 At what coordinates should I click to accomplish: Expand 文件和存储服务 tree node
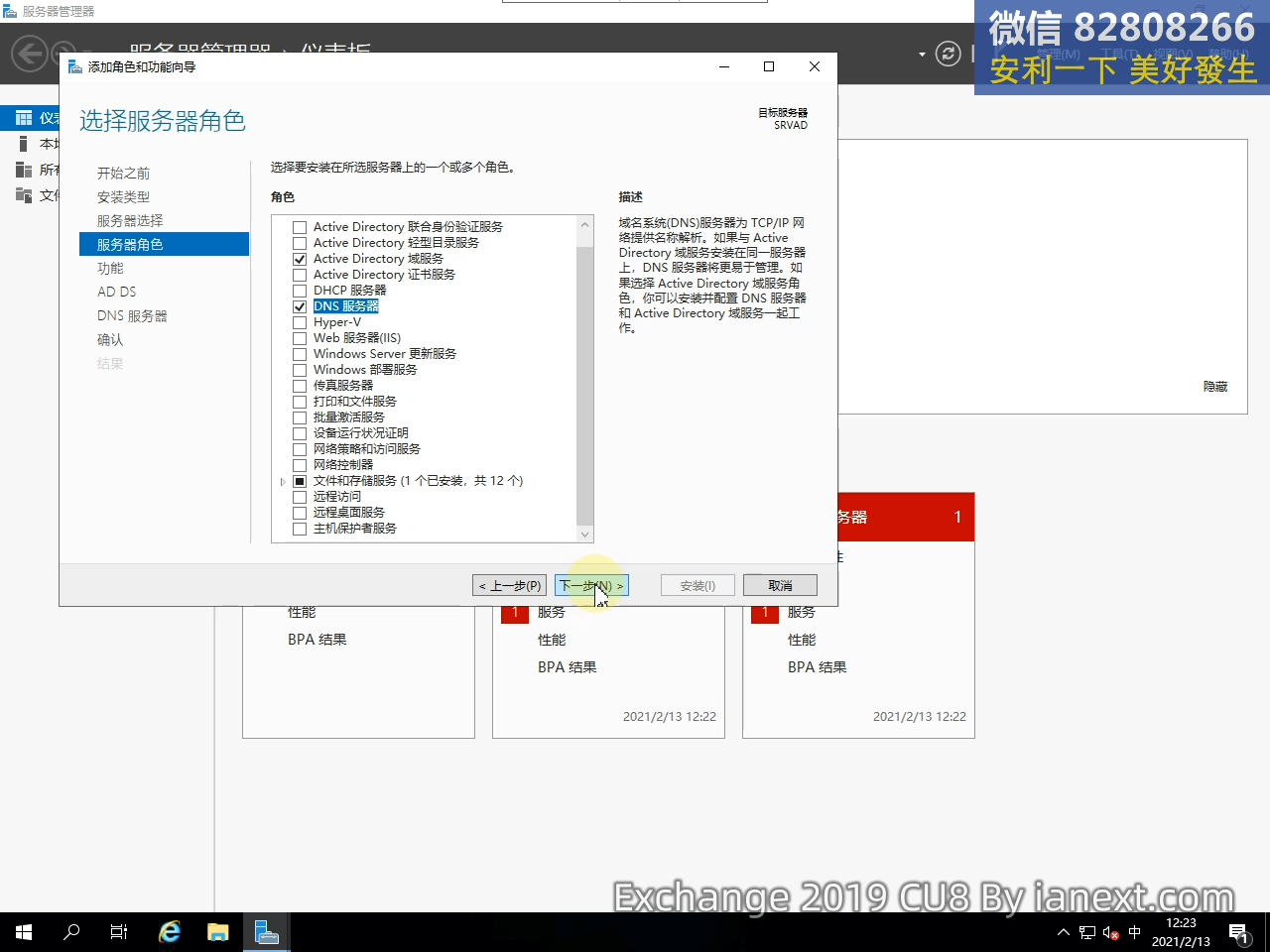(x=283, y=481)
